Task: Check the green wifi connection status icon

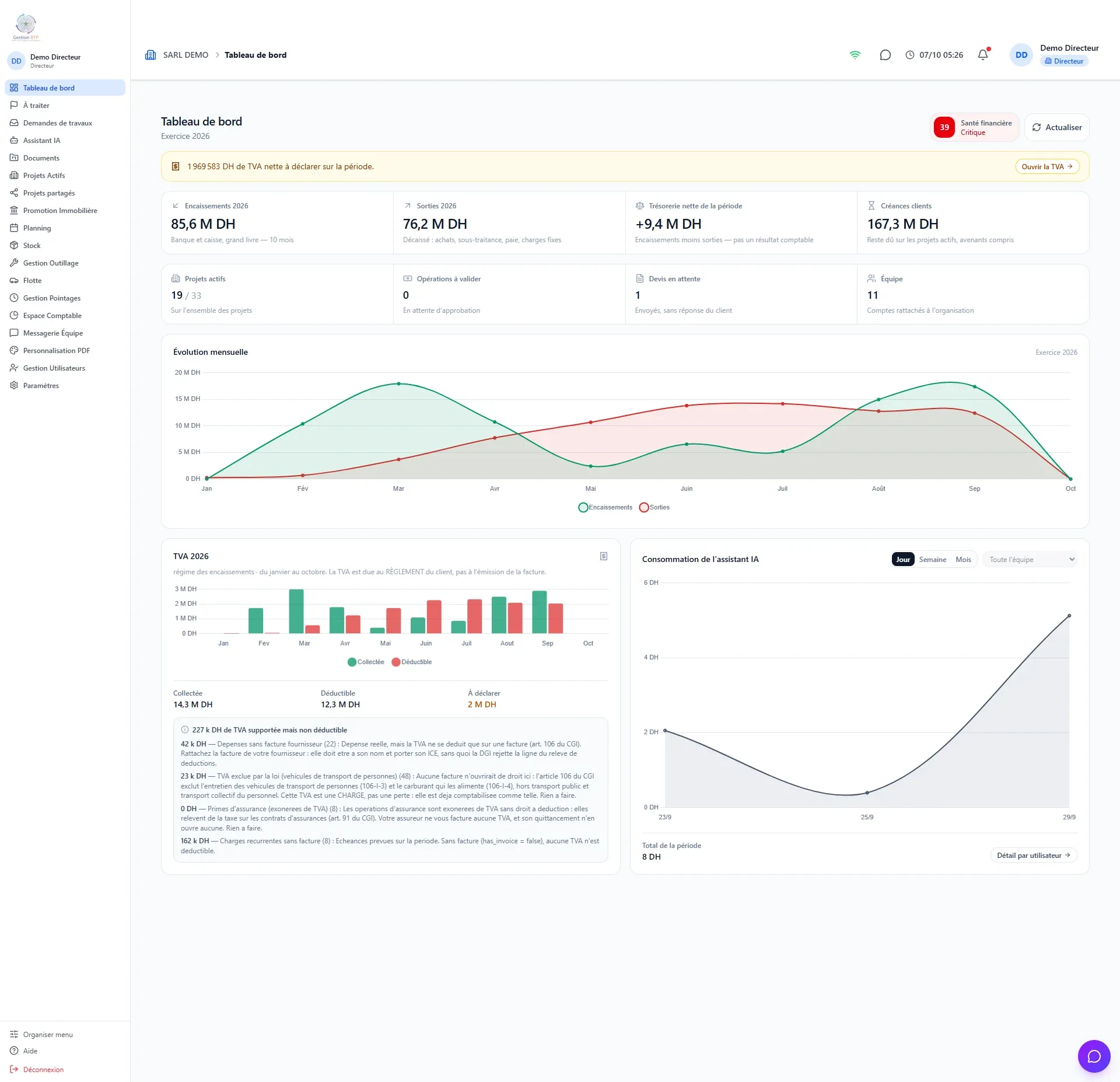Action: tap(855, 55)
